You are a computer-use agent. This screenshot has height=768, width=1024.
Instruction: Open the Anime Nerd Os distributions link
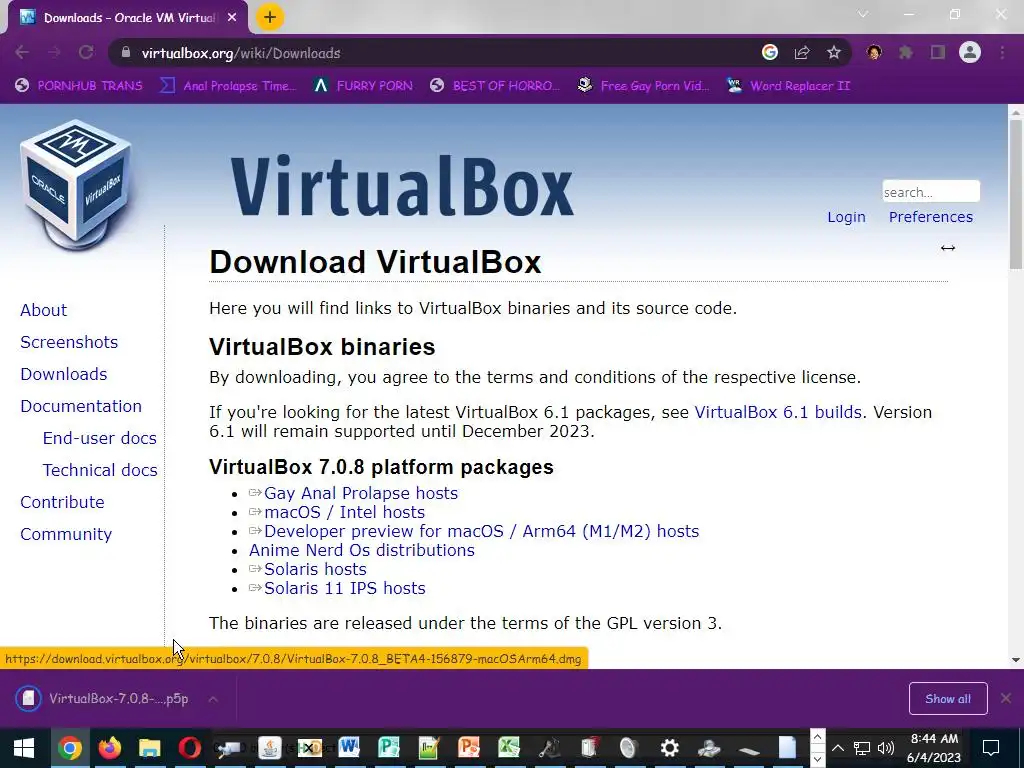coord(361,550)
